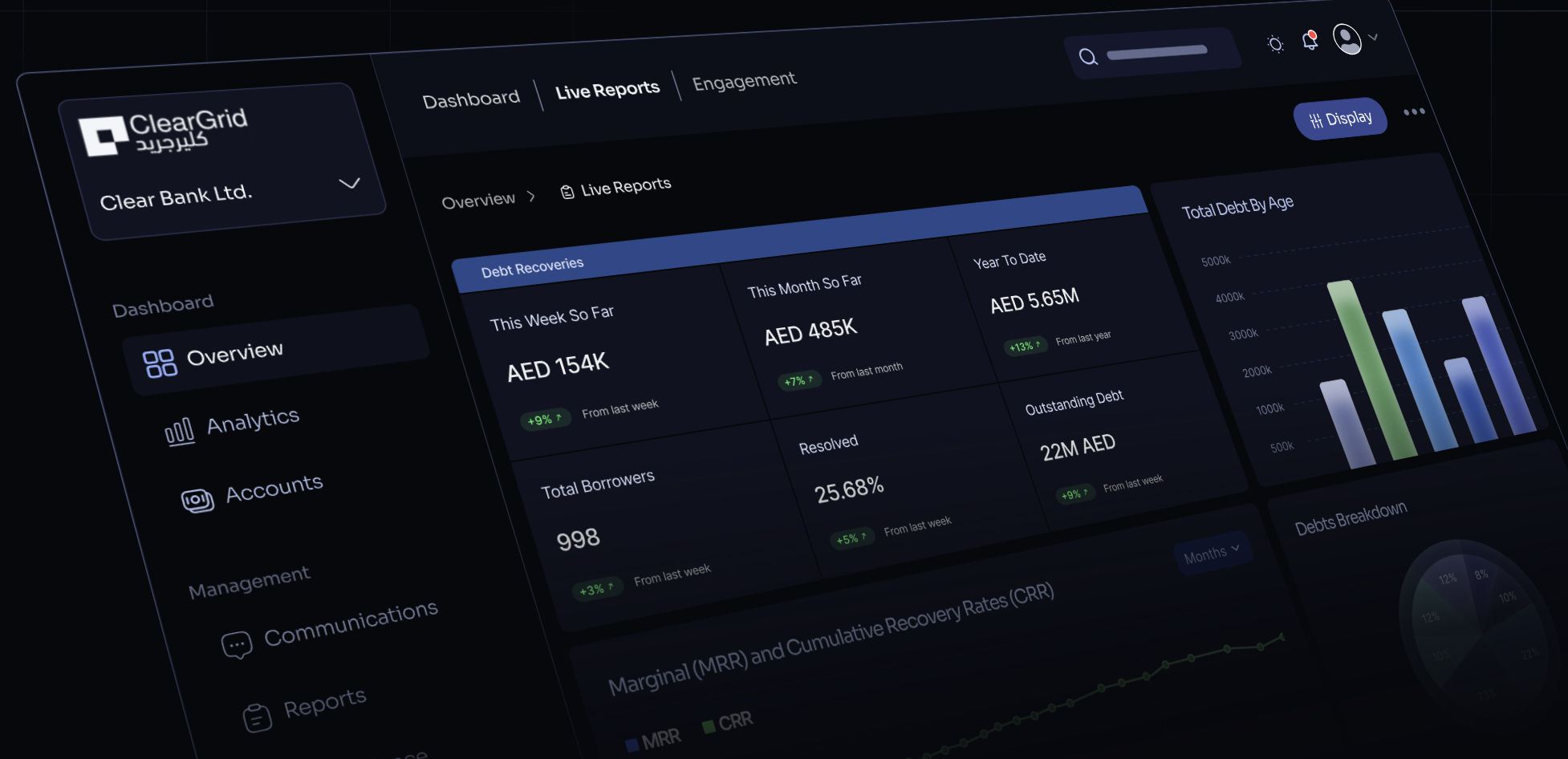The width and height of the screenshot is (1568, 759).
Task: Click the +7% badge From last month
Action: [x=799, y=380]
